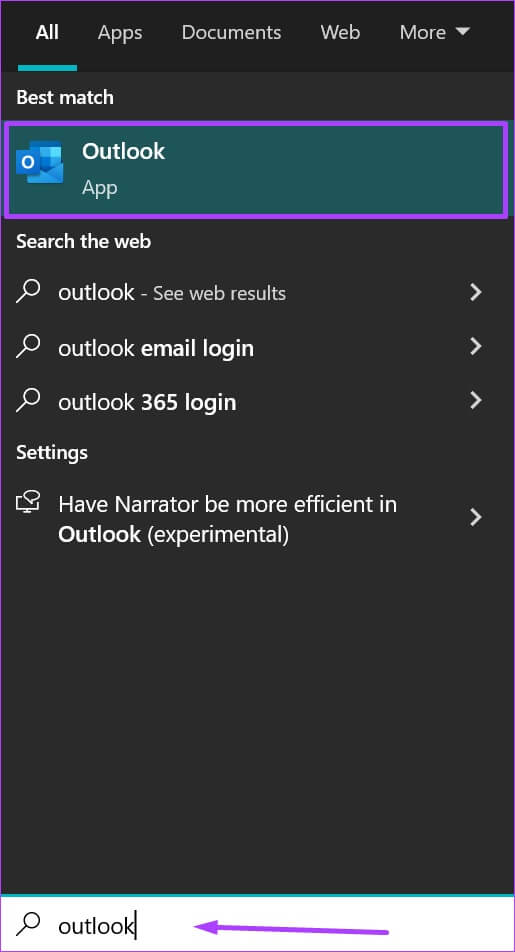
Task: Click the magnifier icon in search box
Action: (x=29, y=924)
